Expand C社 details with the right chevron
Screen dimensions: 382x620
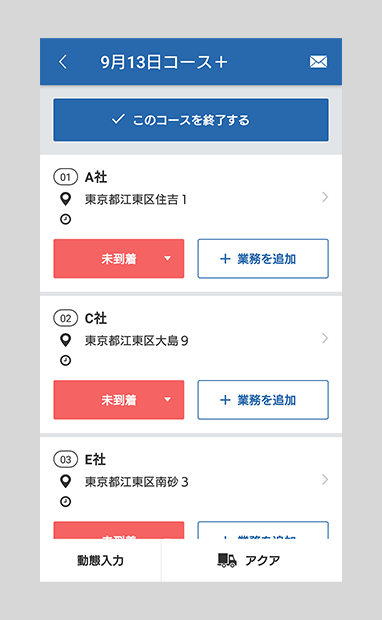click(x=325, y=338)
